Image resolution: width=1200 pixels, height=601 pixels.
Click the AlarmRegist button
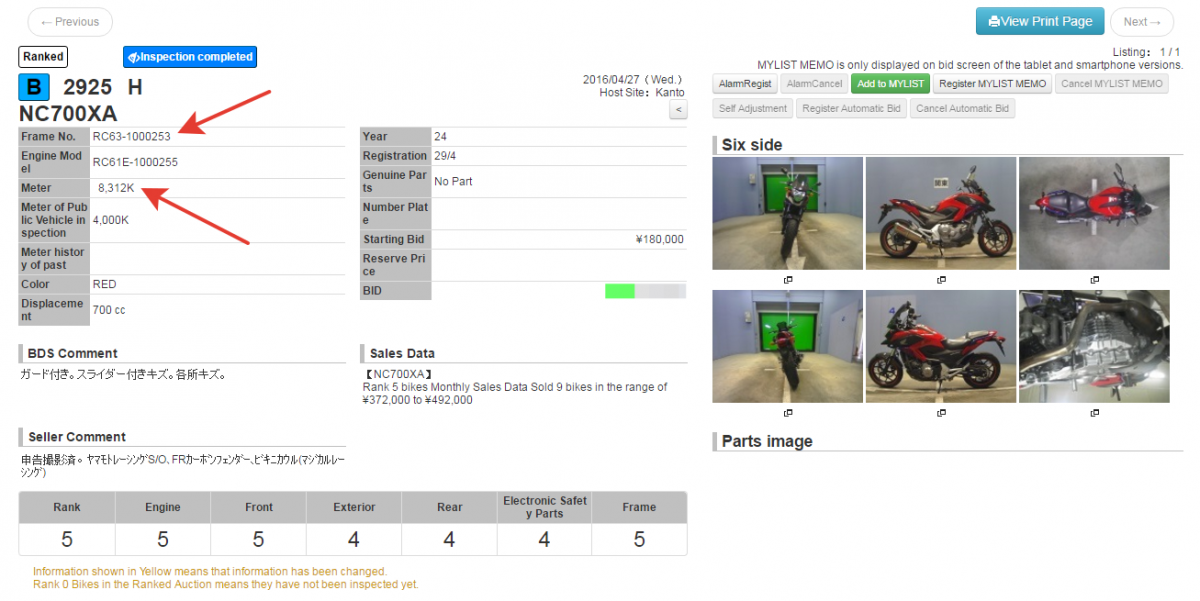coord(745,84)
